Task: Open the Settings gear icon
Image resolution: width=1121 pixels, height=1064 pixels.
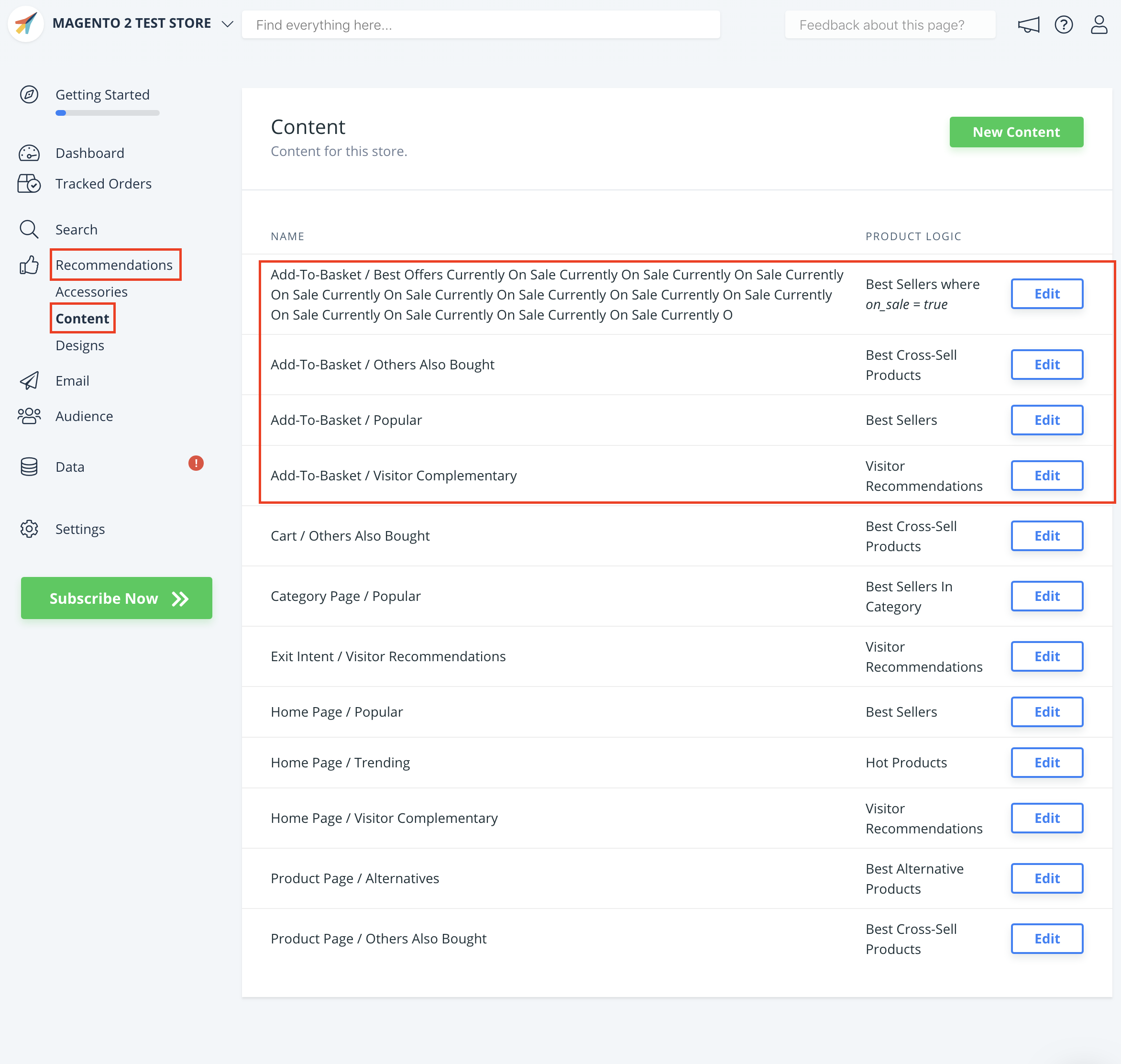Action: click(x=29, y=529)
